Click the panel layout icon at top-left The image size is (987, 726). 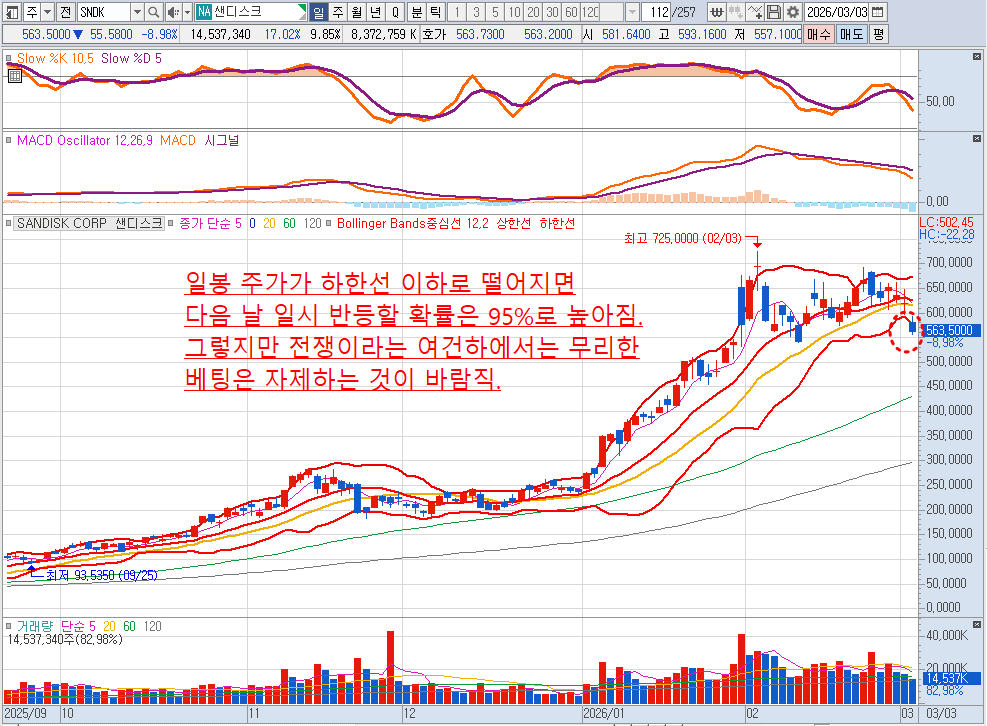(x=10, y=12)
